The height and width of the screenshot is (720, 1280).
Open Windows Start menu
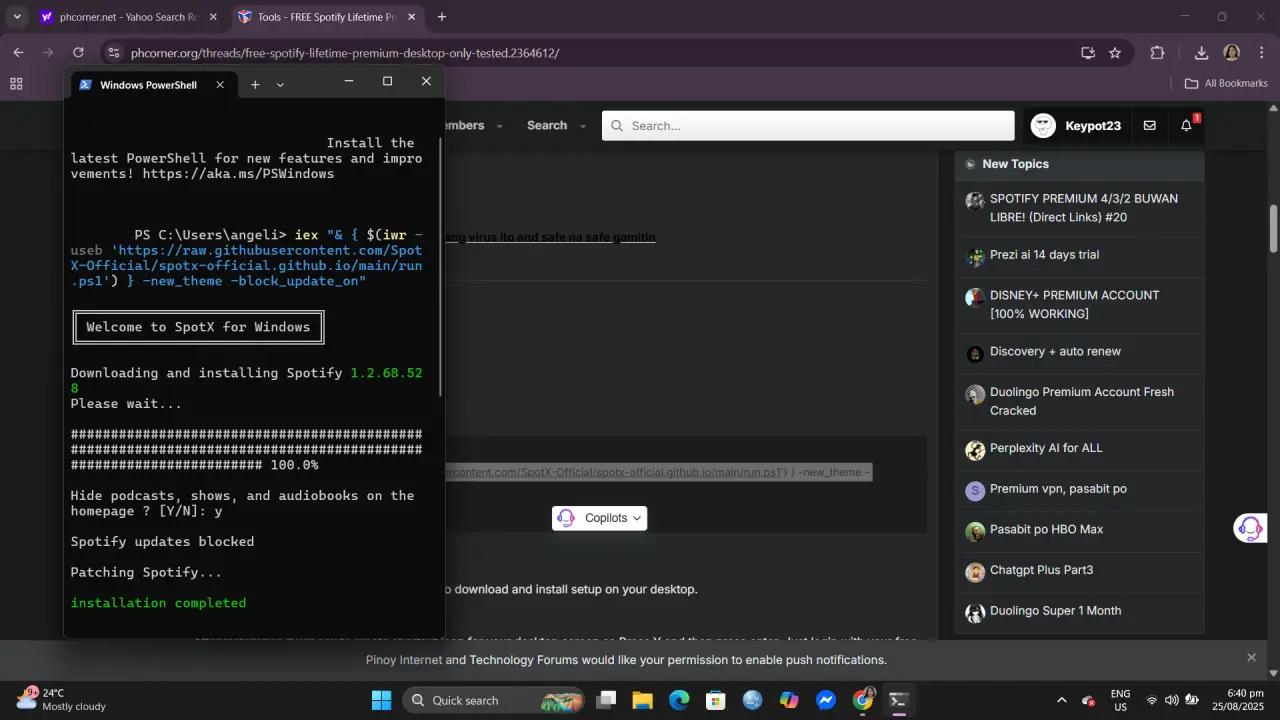coord(381,700)
